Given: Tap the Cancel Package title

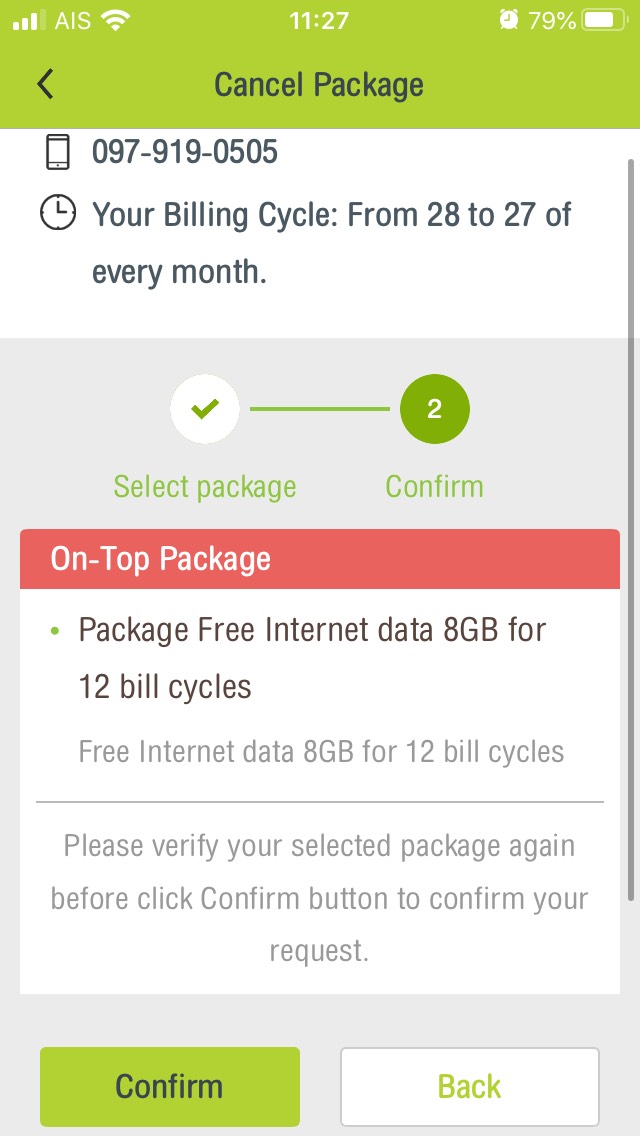Looking at the screenshot, I should [x=319, y=85].
